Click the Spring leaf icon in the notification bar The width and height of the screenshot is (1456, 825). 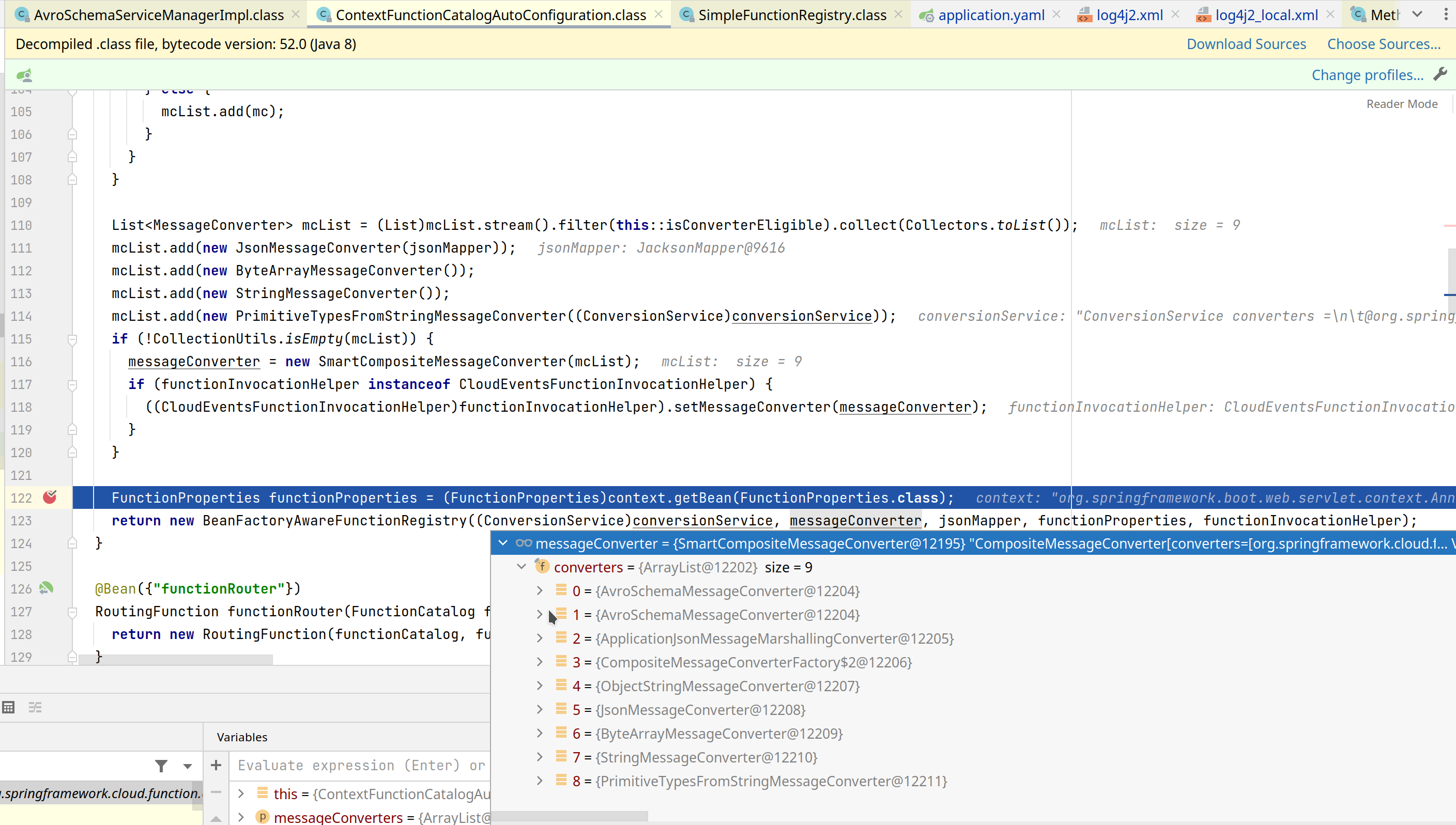pos(24,75)
